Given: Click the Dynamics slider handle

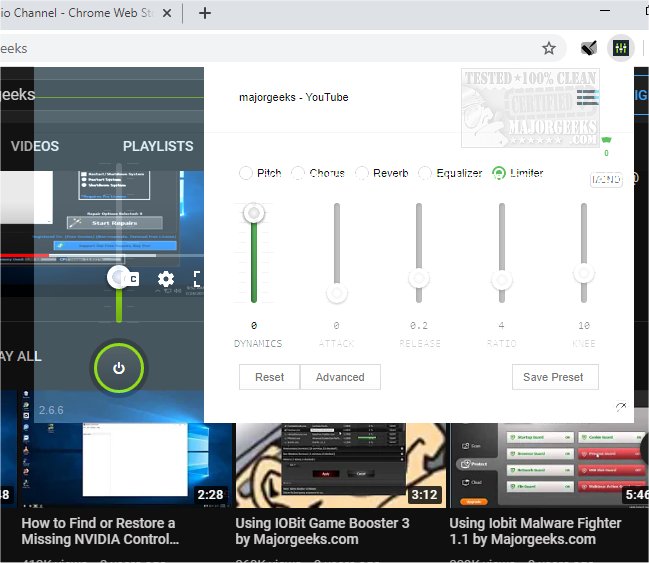Looking at the screenshot, I should click(x=254, y=213).
